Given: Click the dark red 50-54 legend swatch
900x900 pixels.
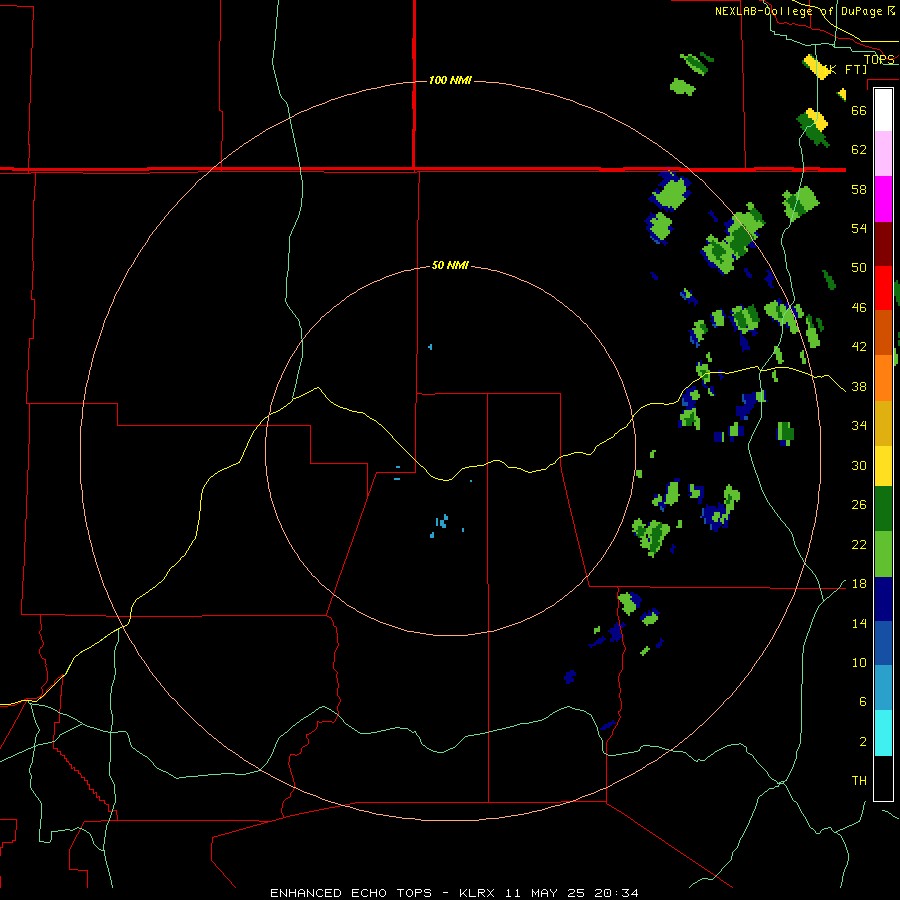Looking at the screenshot, I should pyautogui.click(x=883, y=244).
